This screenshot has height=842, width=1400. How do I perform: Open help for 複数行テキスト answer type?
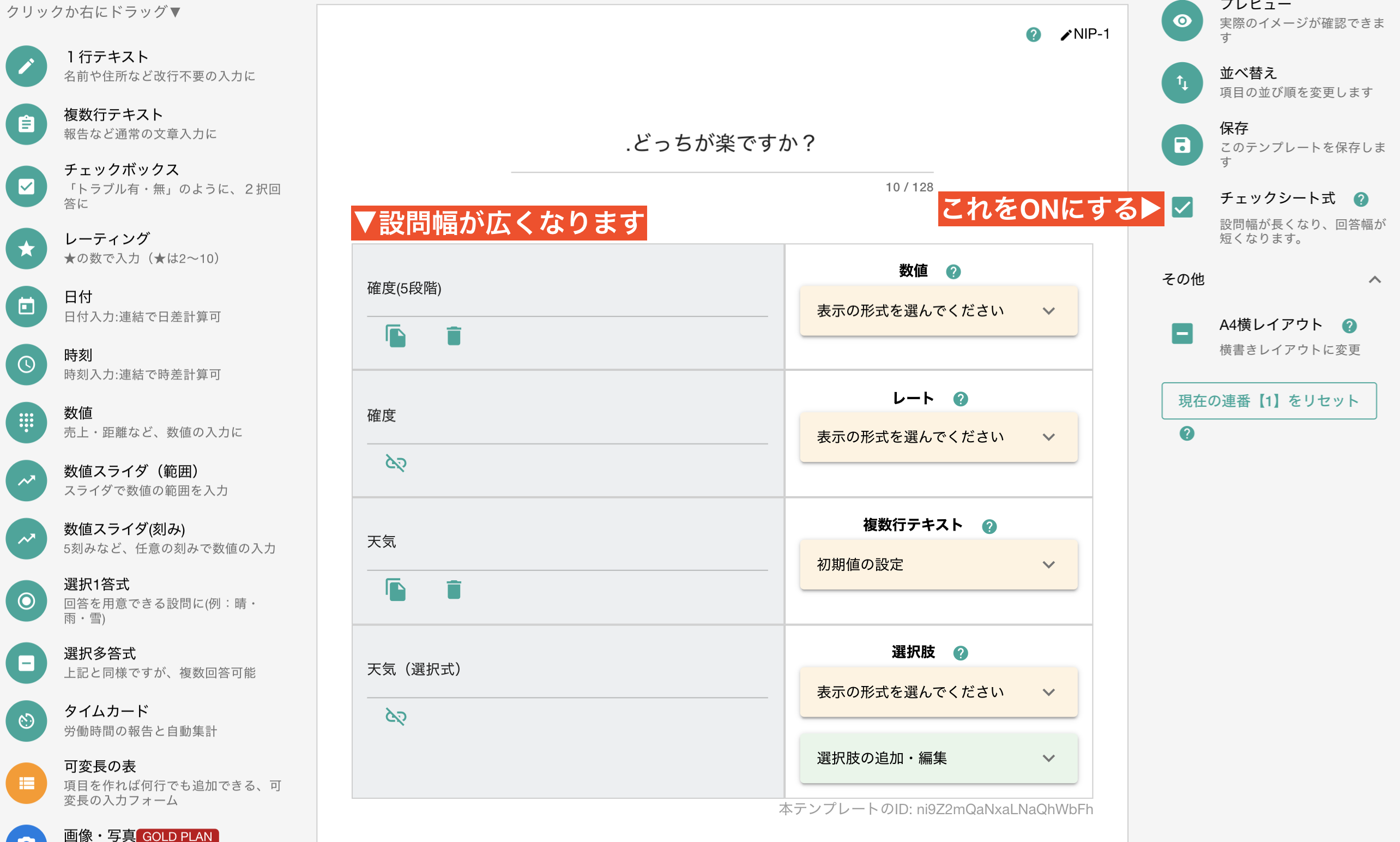pyautogui.click(x=989, y=527)
